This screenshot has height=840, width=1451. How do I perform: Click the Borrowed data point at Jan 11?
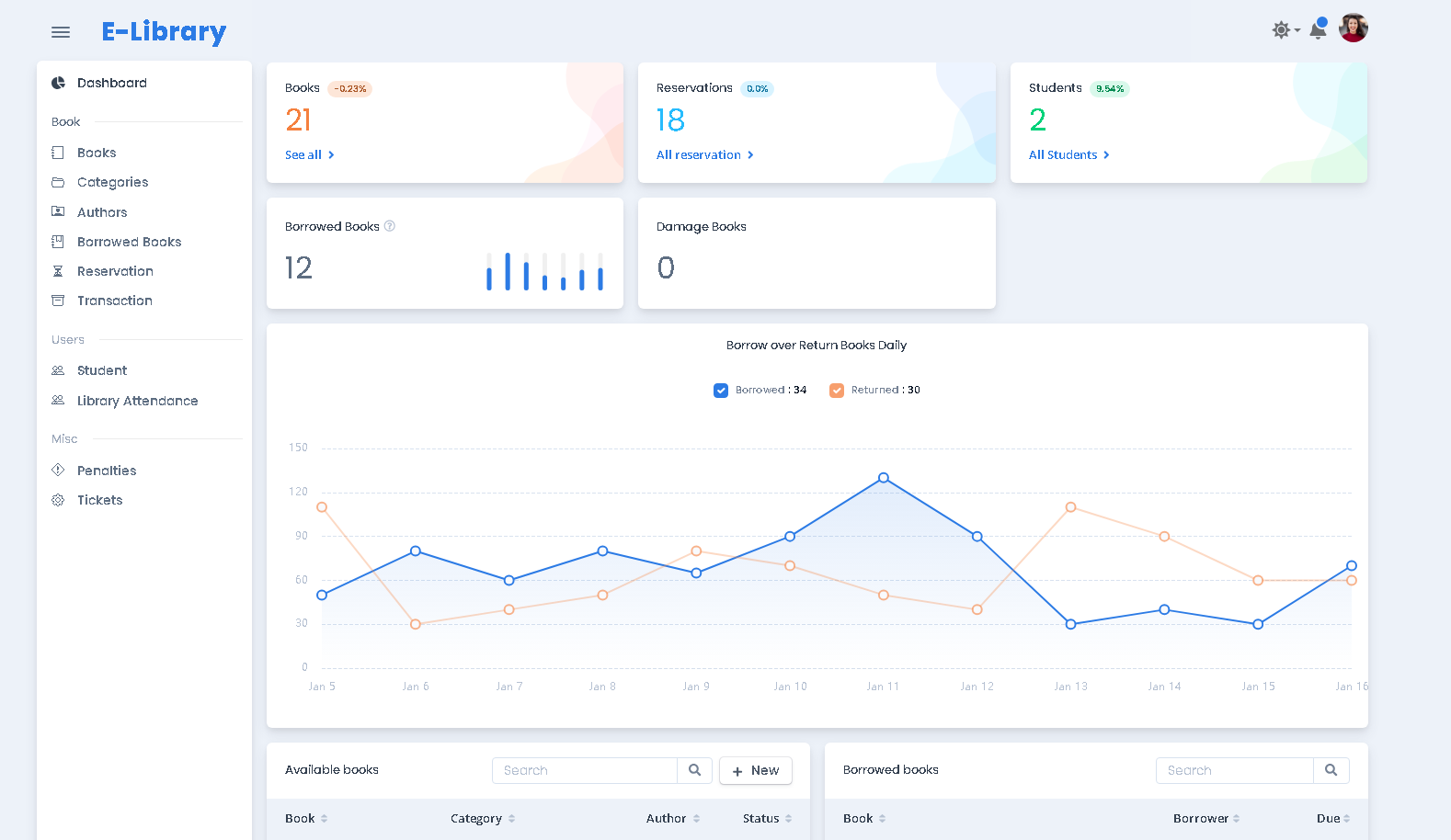(884, 478)
